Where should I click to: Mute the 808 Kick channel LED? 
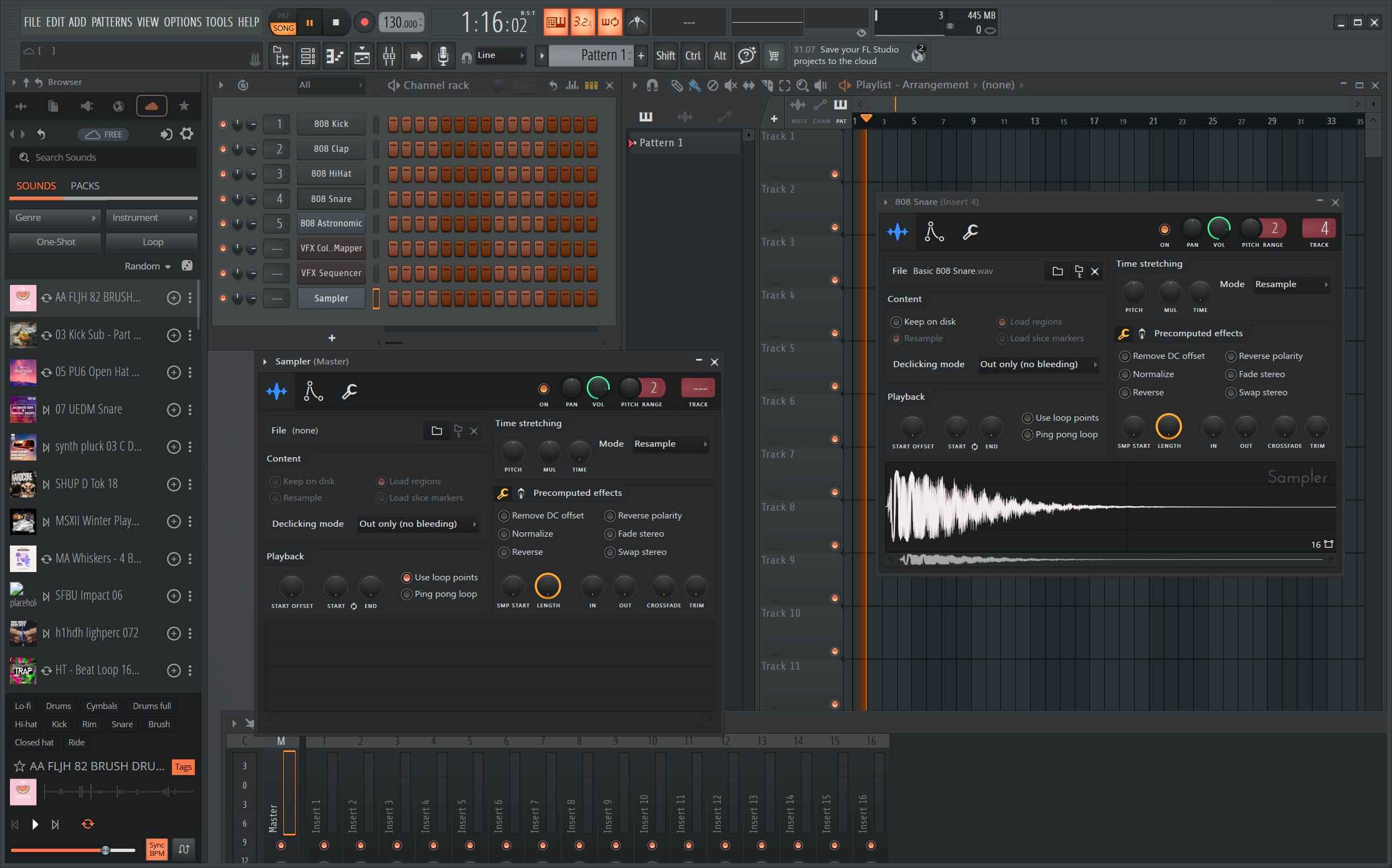[x=223, y=124]
